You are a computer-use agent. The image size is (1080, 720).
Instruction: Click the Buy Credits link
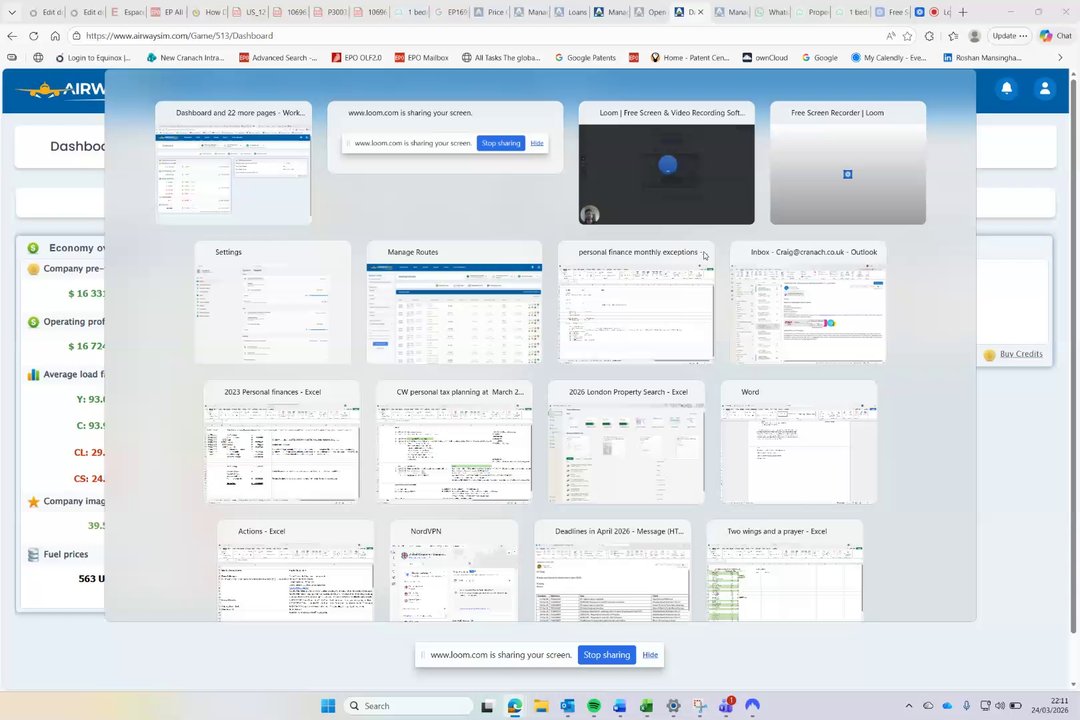pyautogui.click(x=1021, y=353)
